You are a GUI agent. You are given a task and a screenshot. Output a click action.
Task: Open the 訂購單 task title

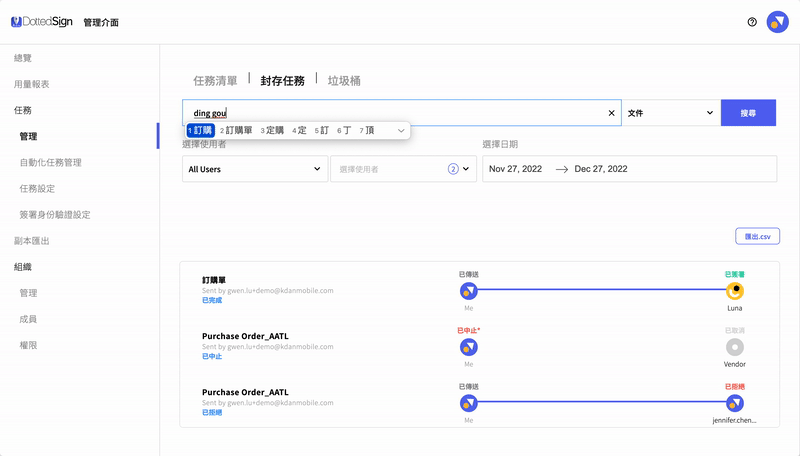point(214,280)
